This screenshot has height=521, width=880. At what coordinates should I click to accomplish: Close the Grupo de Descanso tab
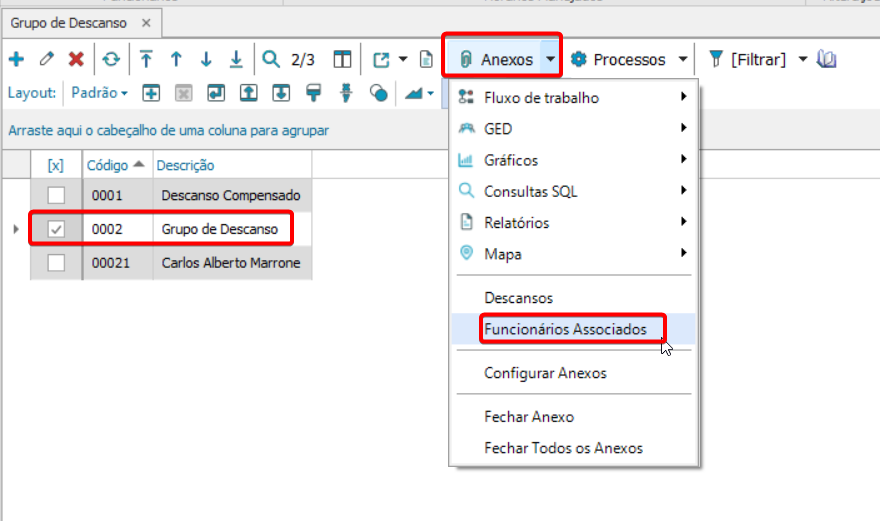click(146, 23)
